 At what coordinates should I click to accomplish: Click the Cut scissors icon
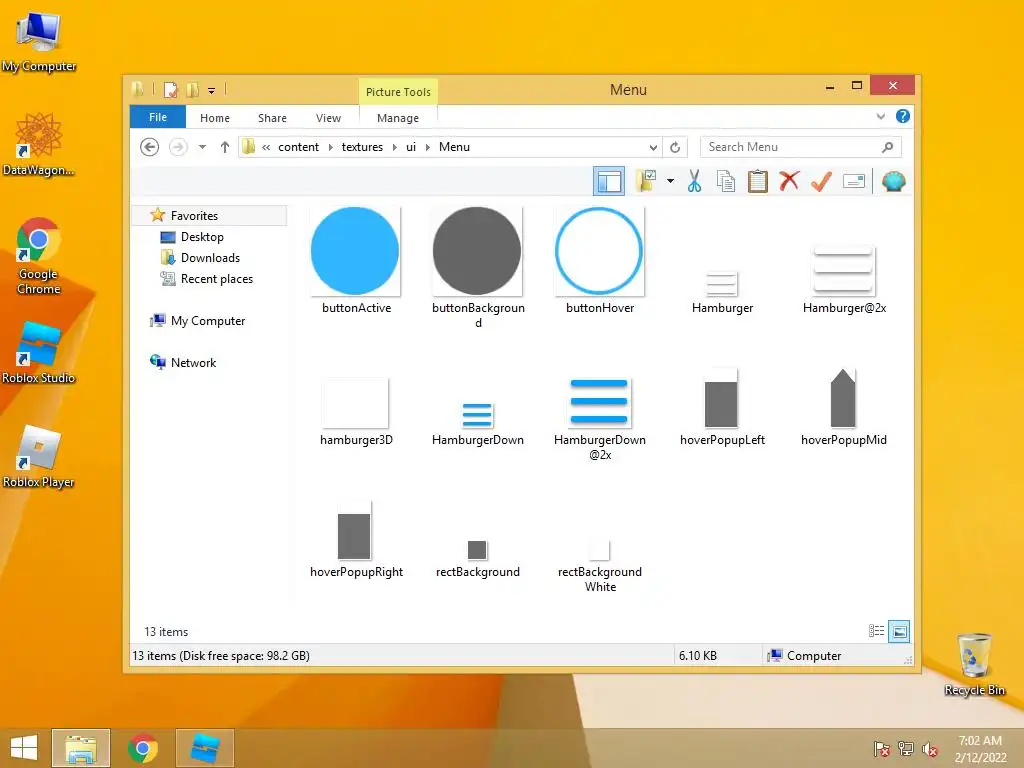694,181
